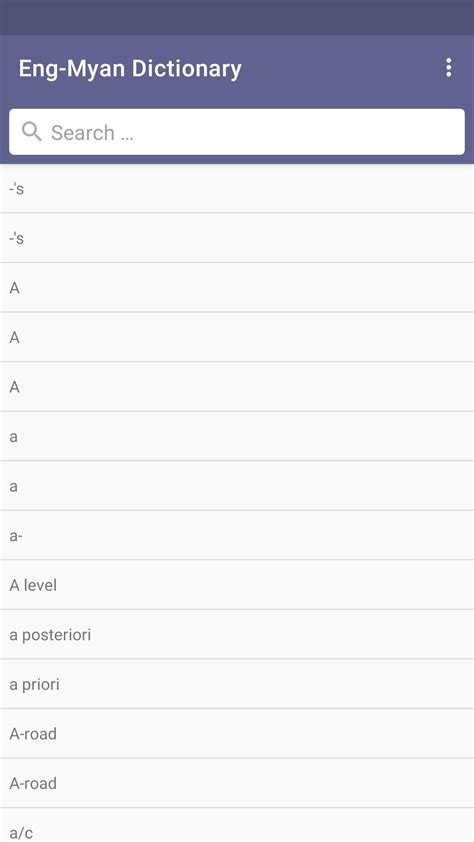
Task: Focus the Search input field
Action: (x=237, y=132)
